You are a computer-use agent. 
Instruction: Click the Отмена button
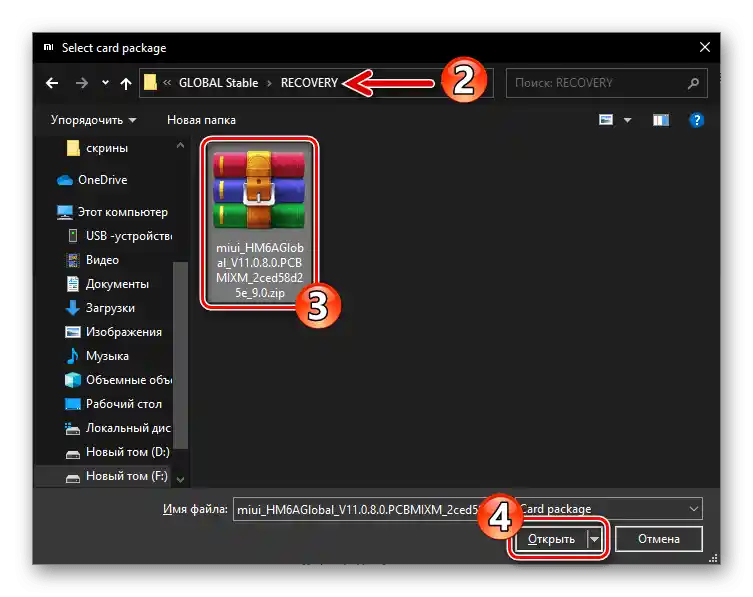click(658, 539)
